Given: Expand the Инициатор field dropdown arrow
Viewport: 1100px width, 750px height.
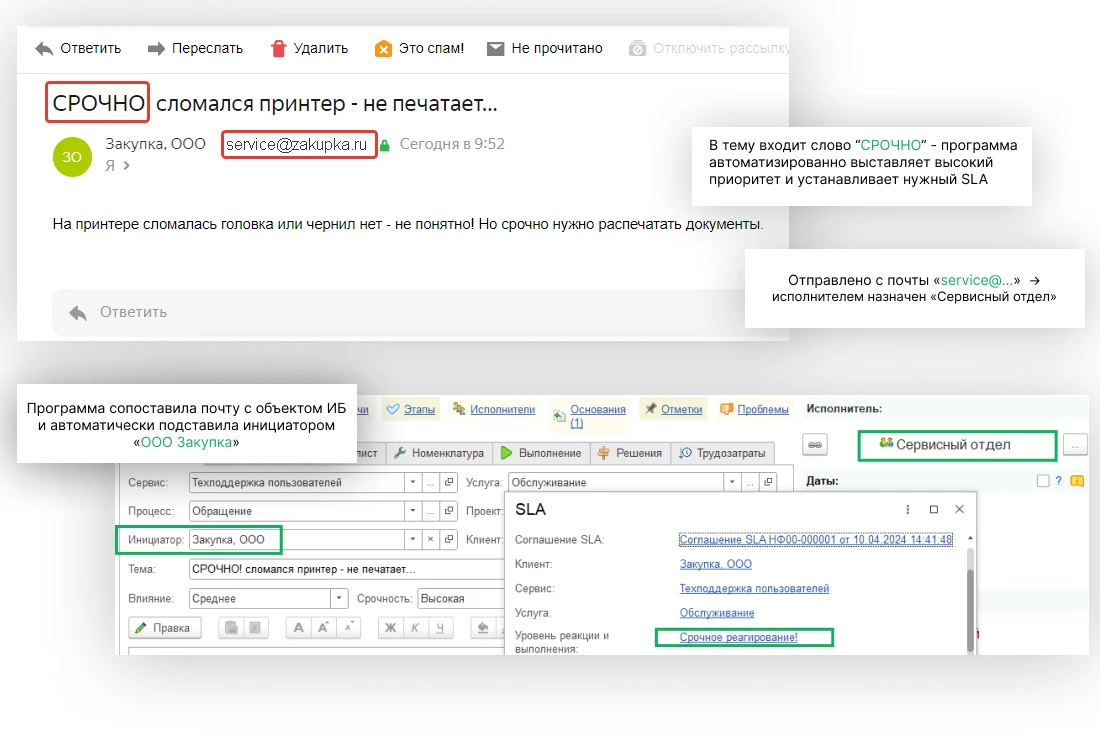Looking at the screenshot, I should pos(412,540).
